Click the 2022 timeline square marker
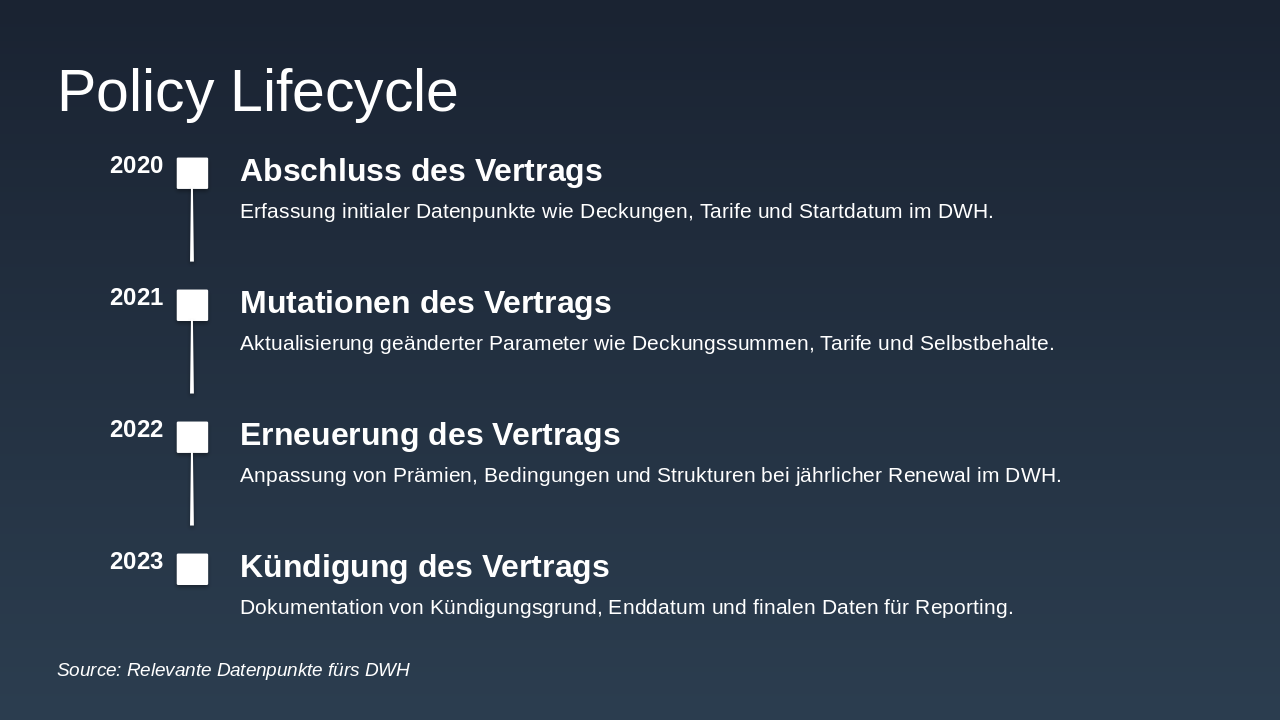 pyautogui.click(x=193, y=437)
